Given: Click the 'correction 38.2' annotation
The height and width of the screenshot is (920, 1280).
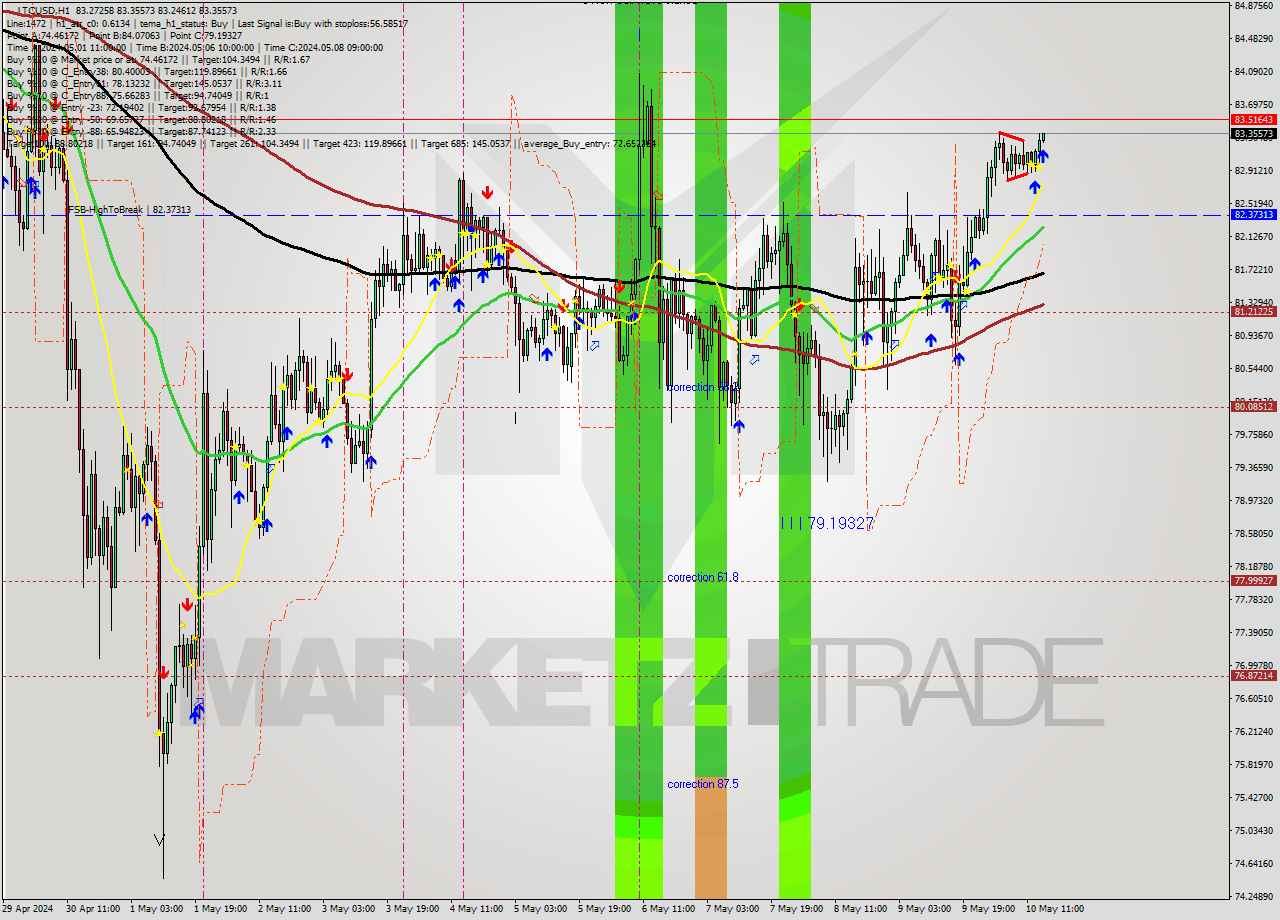Looking at the screenshot, I should coord(703,386).
